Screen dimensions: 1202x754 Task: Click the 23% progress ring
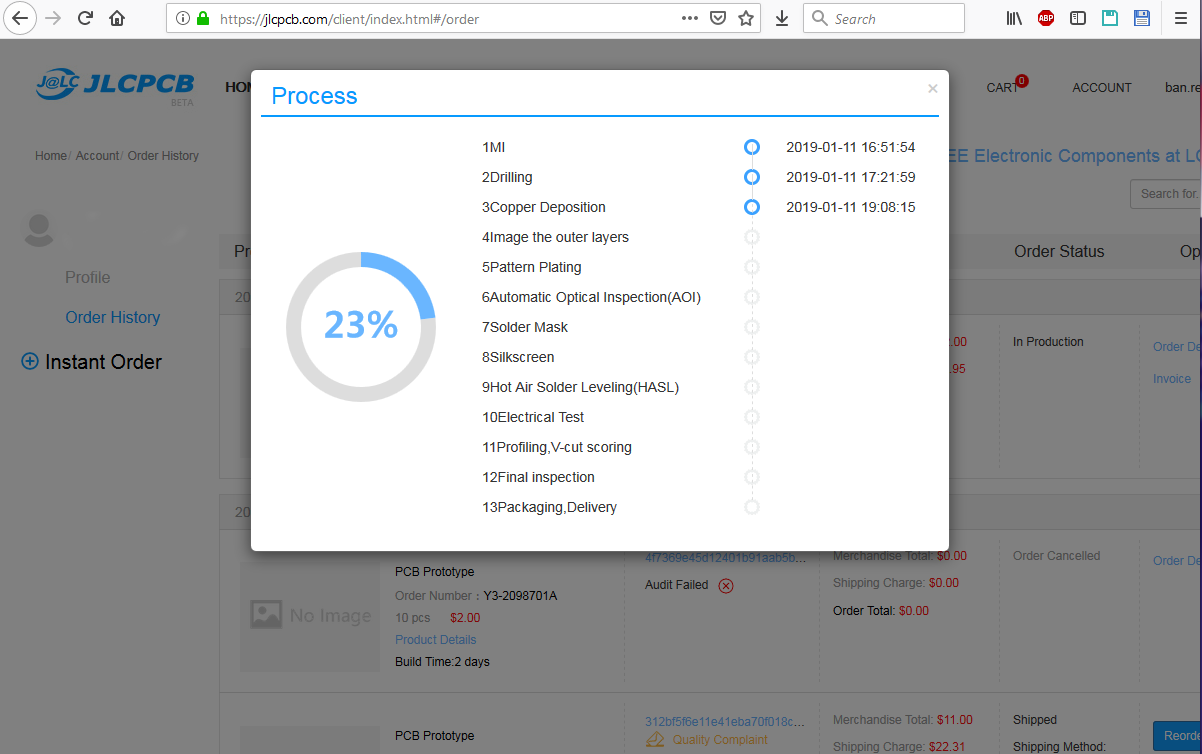tap(360, 326)
